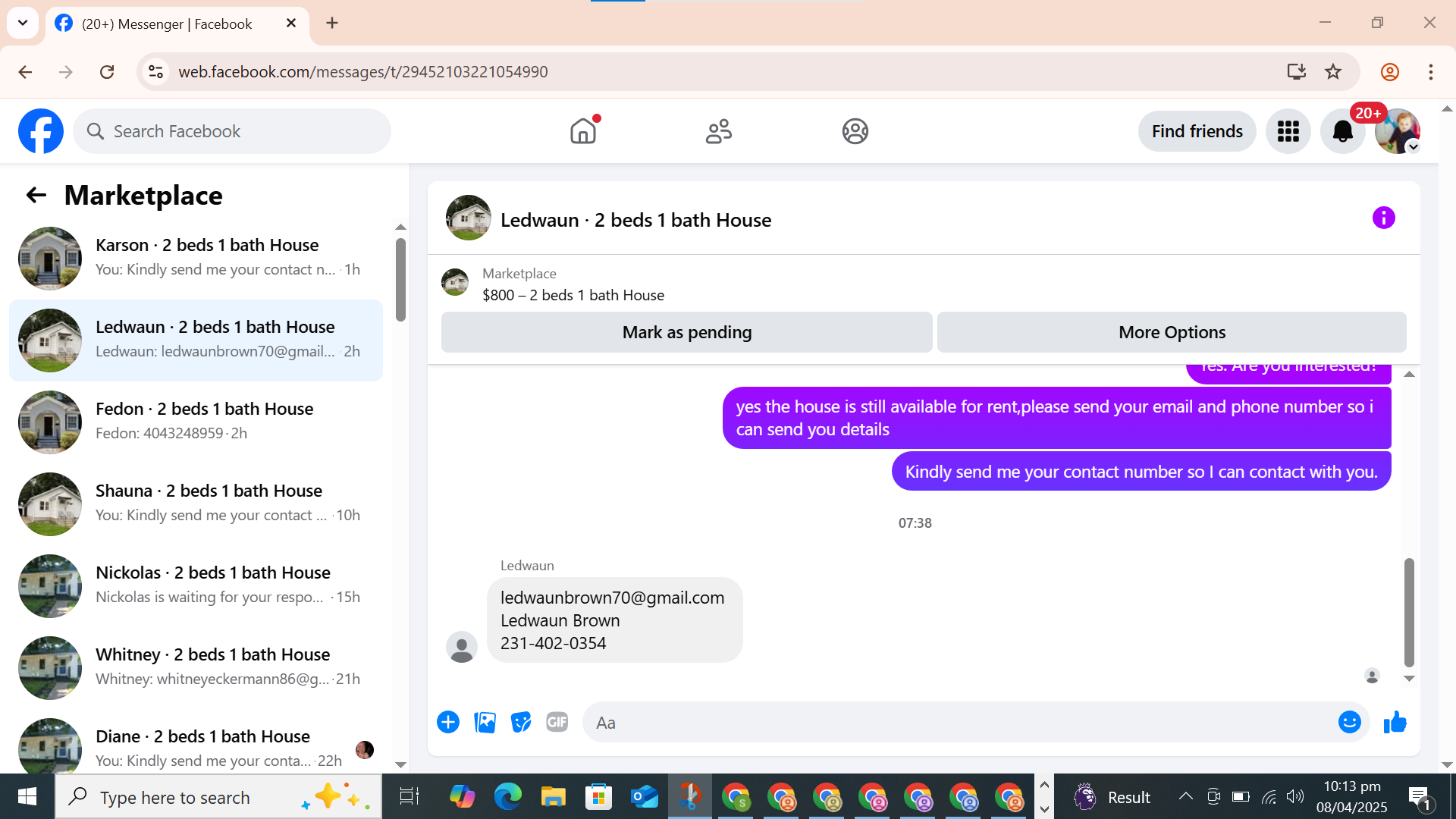The width and height of the screenshot is (1456, 819).
Task: Click the notifications bell icon
Action: pos(1342,131)
